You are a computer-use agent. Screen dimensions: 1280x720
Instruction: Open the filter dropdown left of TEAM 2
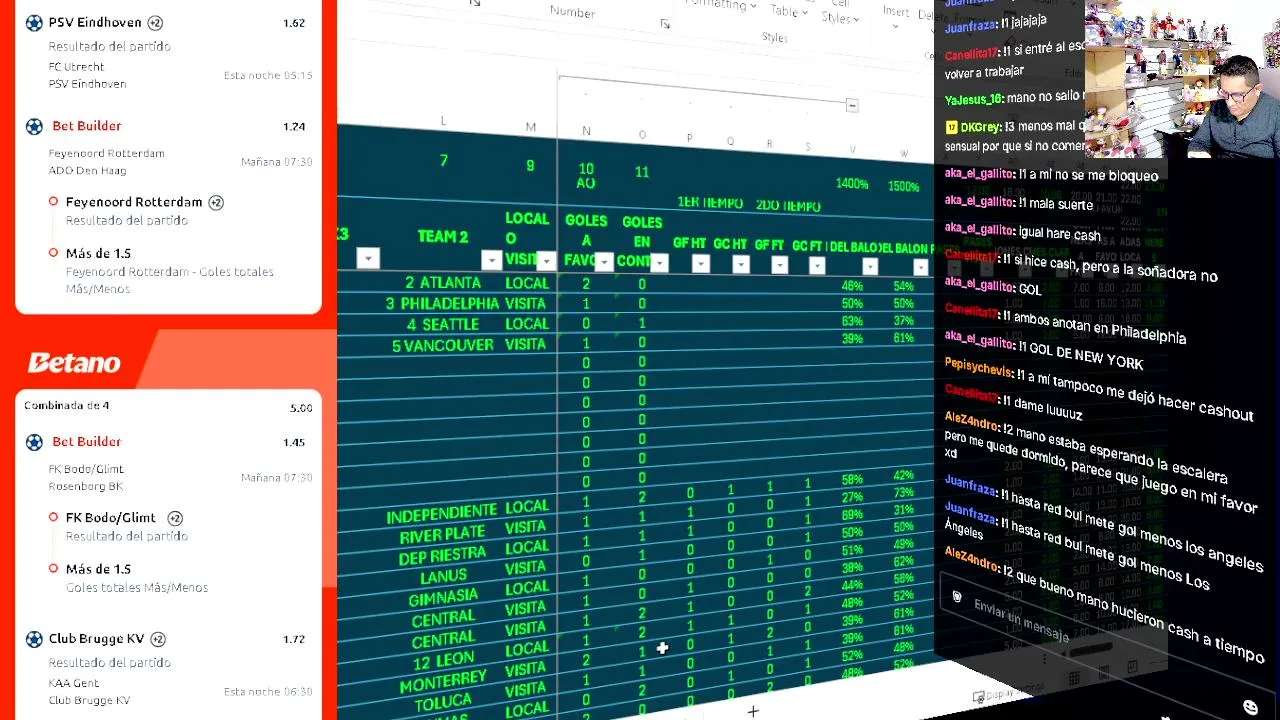tap(368, 259)
